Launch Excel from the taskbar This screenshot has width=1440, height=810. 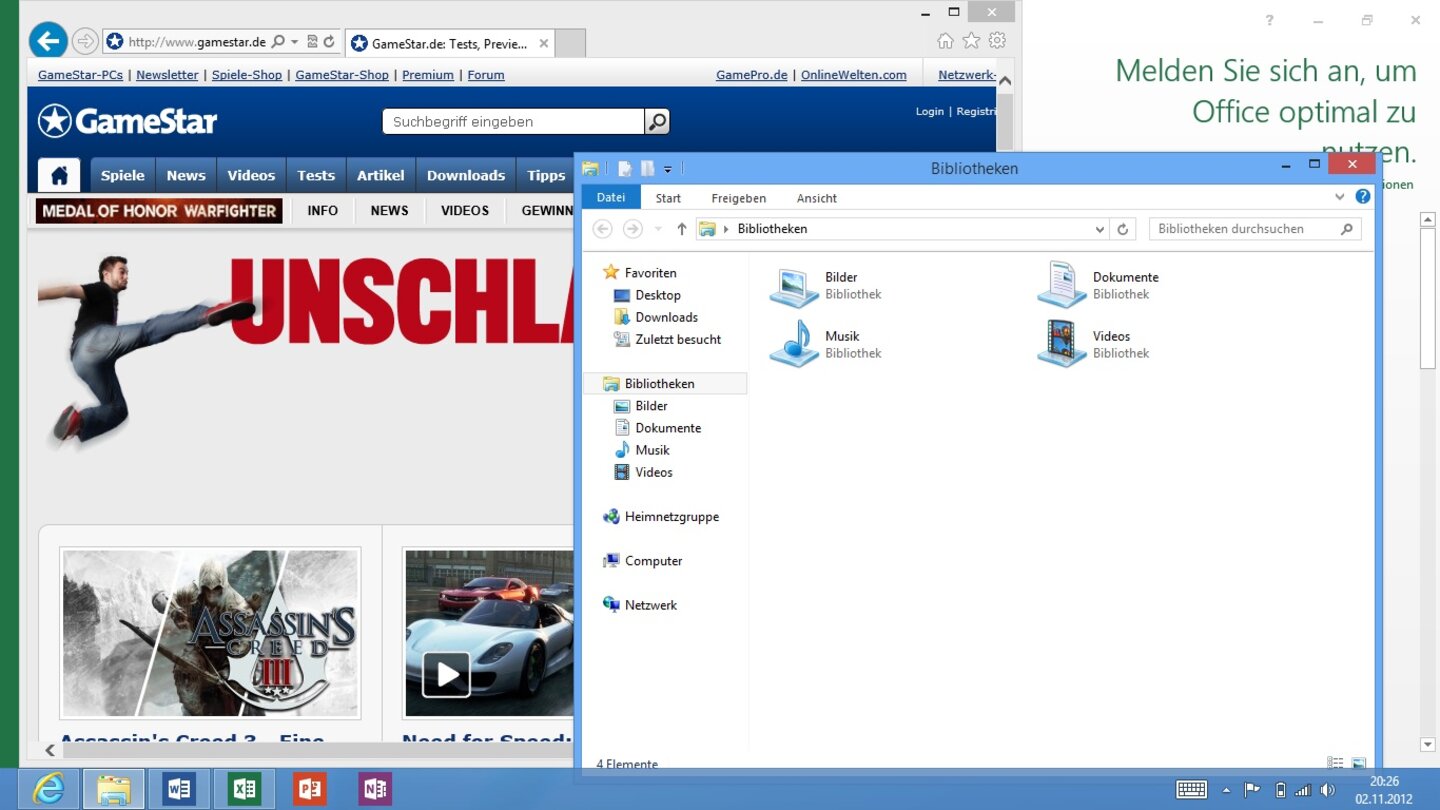coord(244,789)
